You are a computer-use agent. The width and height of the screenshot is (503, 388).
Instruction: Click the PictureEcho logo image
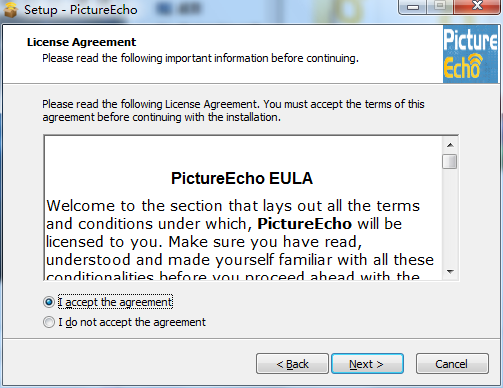click(470, 54)
